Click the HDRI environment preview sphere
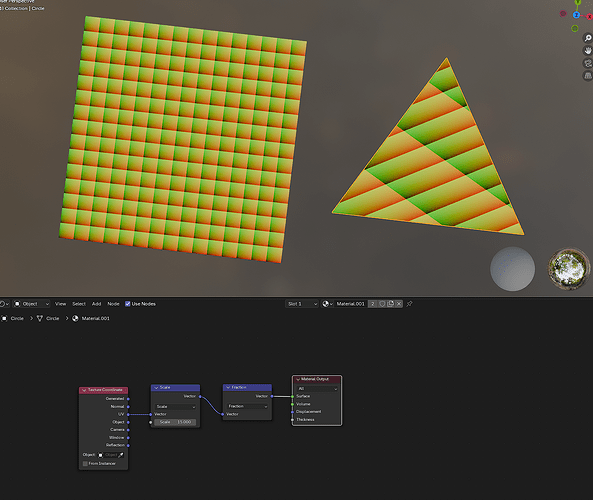Screen dimensions: 593x500 point(569,269)
